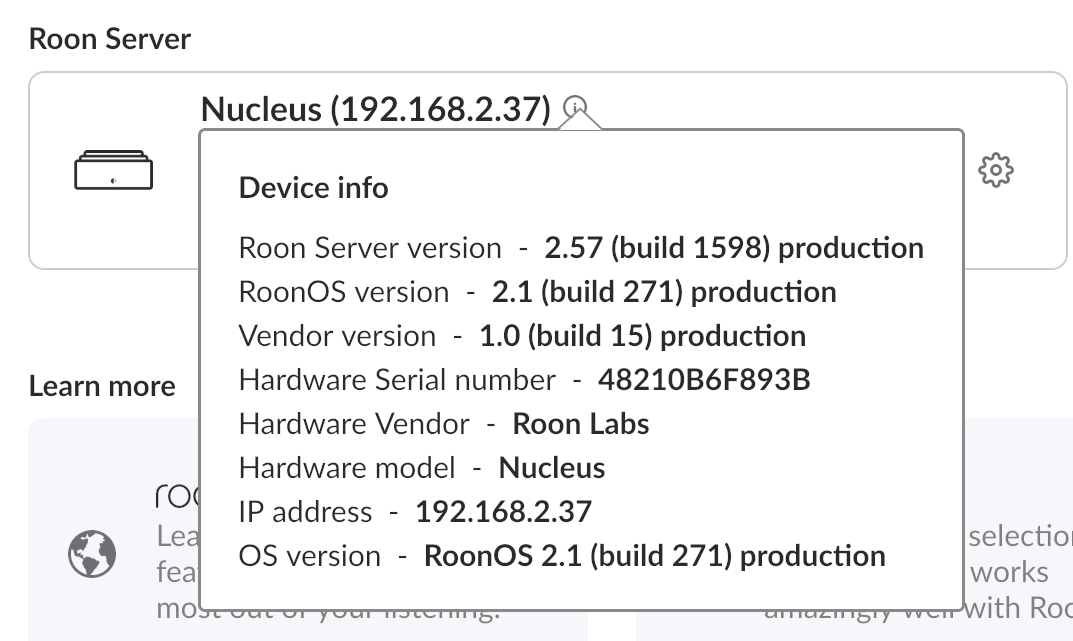Viewport: 1073px width, 641px height.
Task: Click the IP address row value in popup
Action: [504, 512]
